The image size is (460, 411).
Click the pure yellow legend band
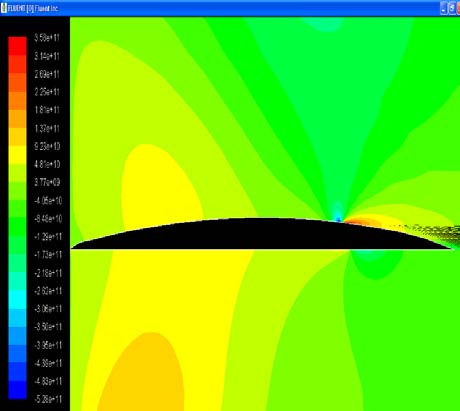(17, 155)
